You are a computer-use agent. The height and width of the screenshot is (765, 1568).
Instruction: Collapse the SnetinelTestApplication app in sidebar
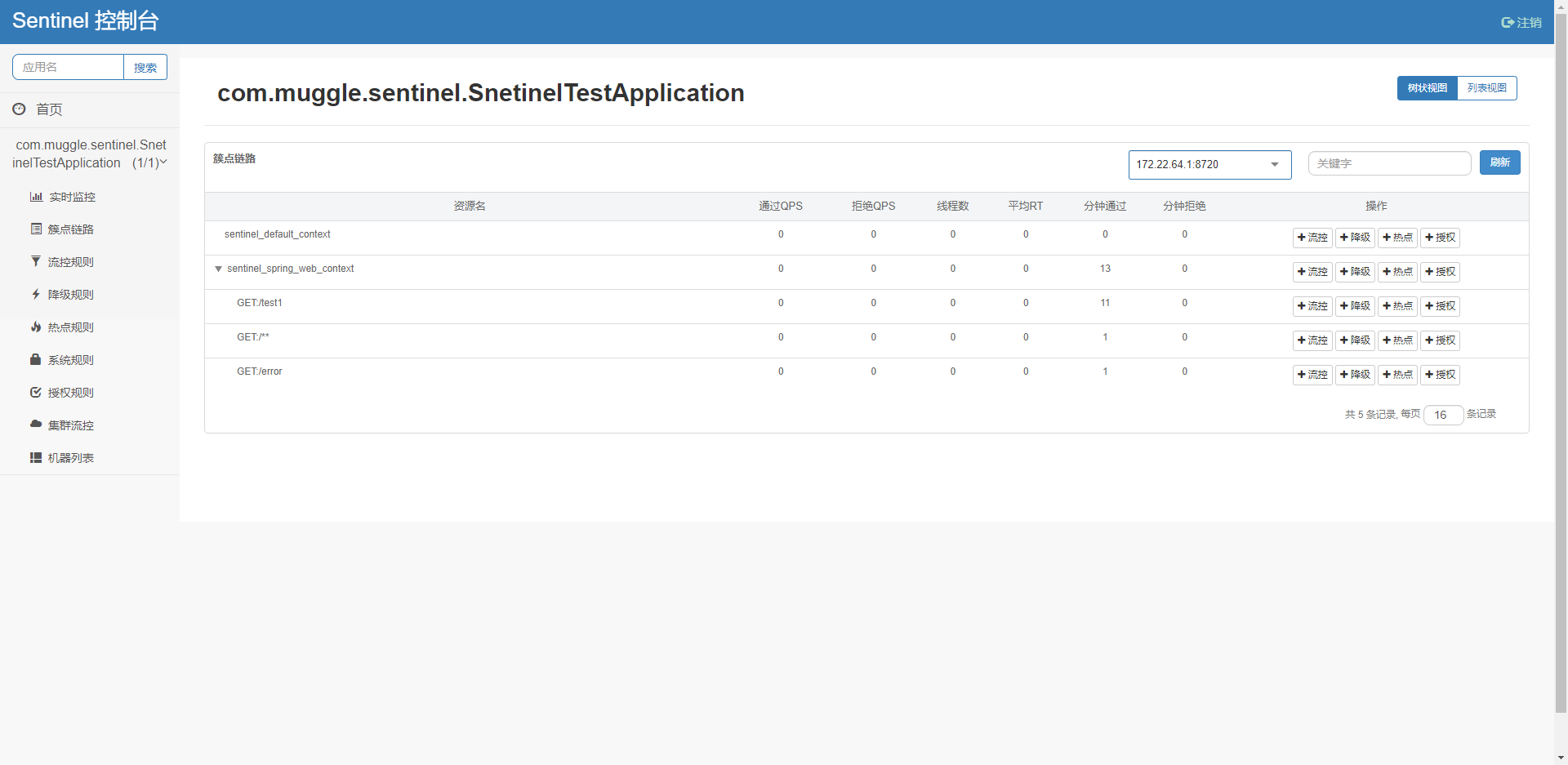163,162
